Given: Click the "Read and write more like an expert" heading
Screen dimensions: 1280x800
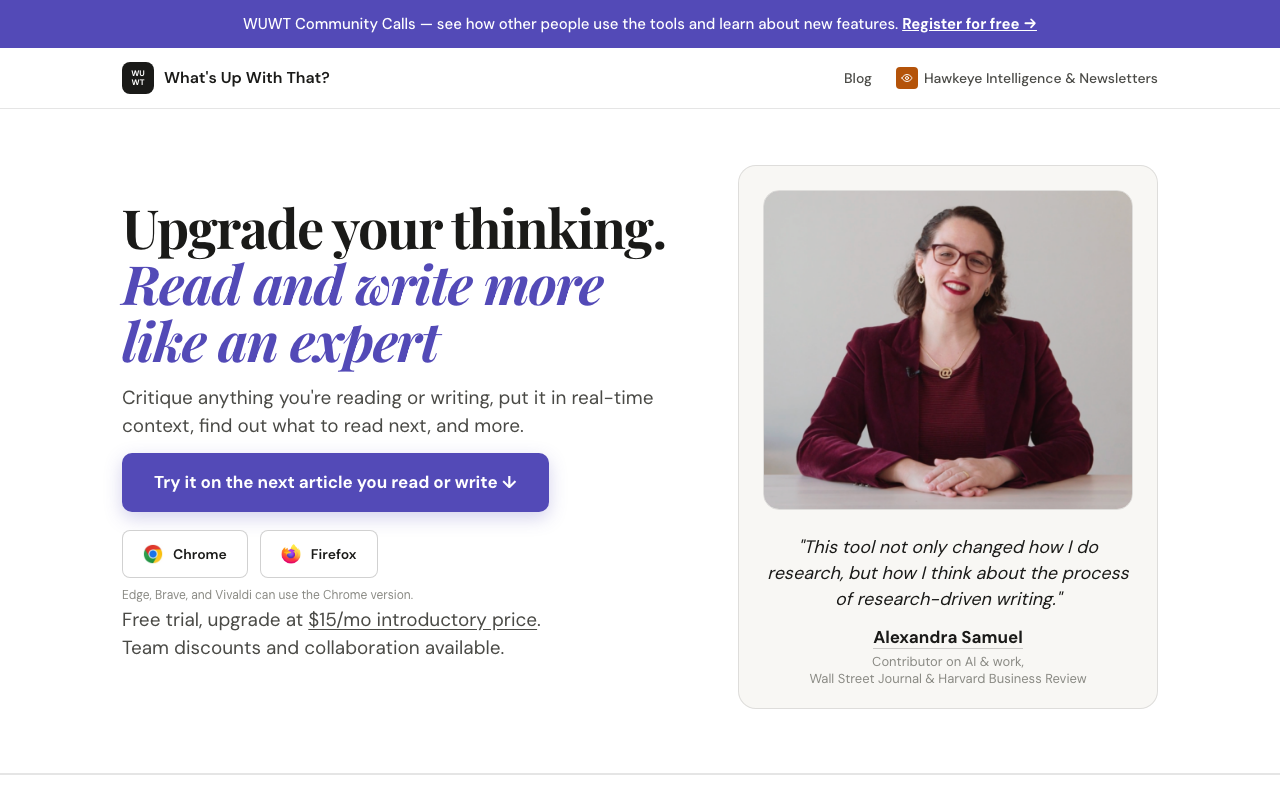Looking at the screenshot, I should coord(363,313).
